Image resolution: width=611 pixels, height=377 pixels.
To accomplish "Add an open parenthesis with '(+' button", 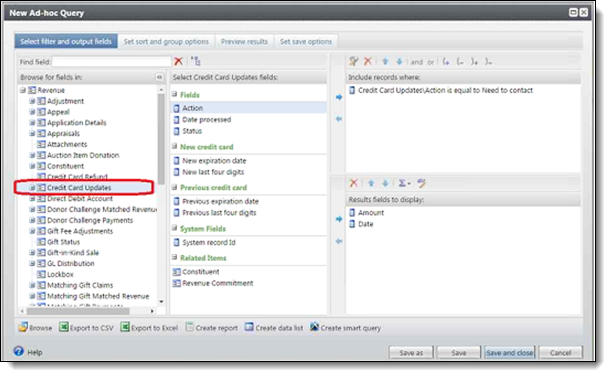I will click(446, 62).
